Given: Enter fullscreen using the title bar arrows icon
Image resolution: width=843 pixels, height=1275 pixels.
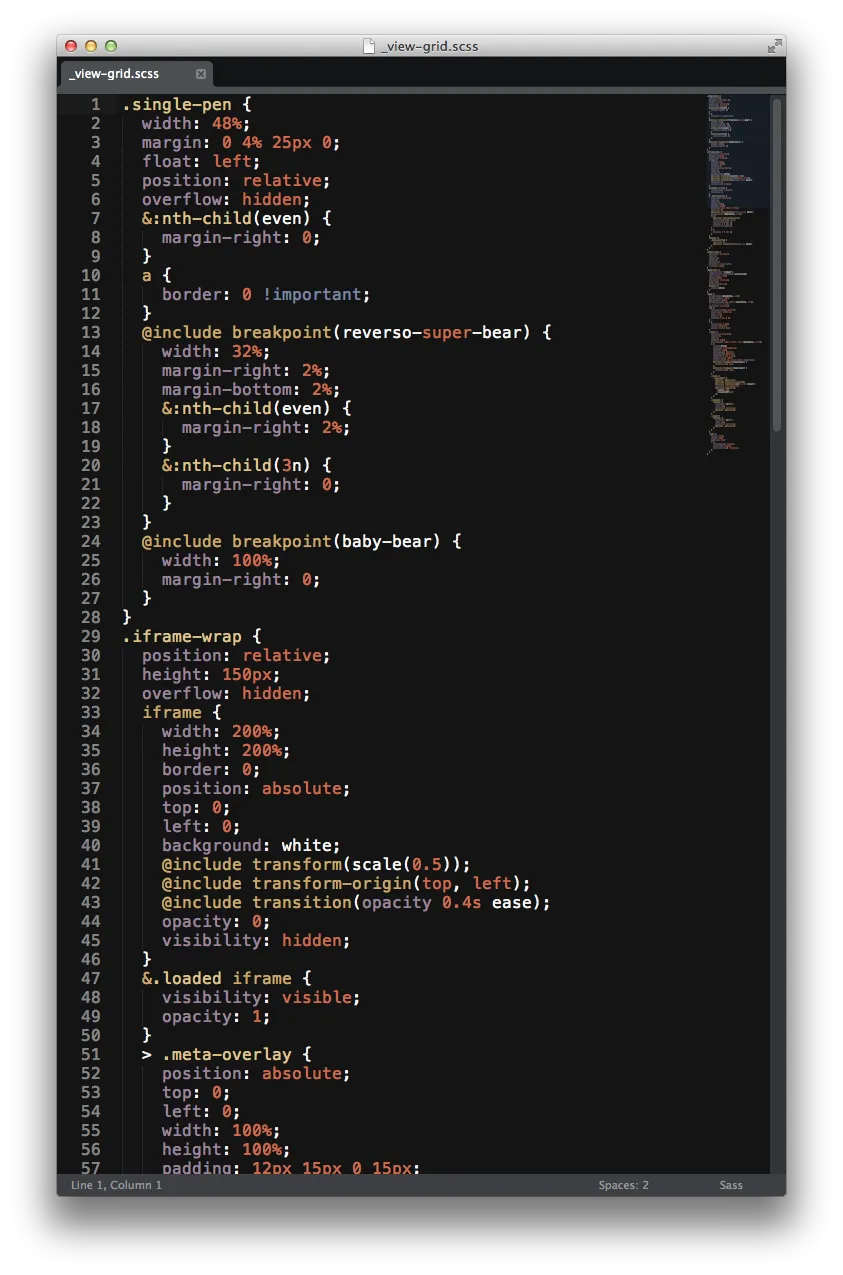Looking at the screenshot, I should click(x=774, y=46).
